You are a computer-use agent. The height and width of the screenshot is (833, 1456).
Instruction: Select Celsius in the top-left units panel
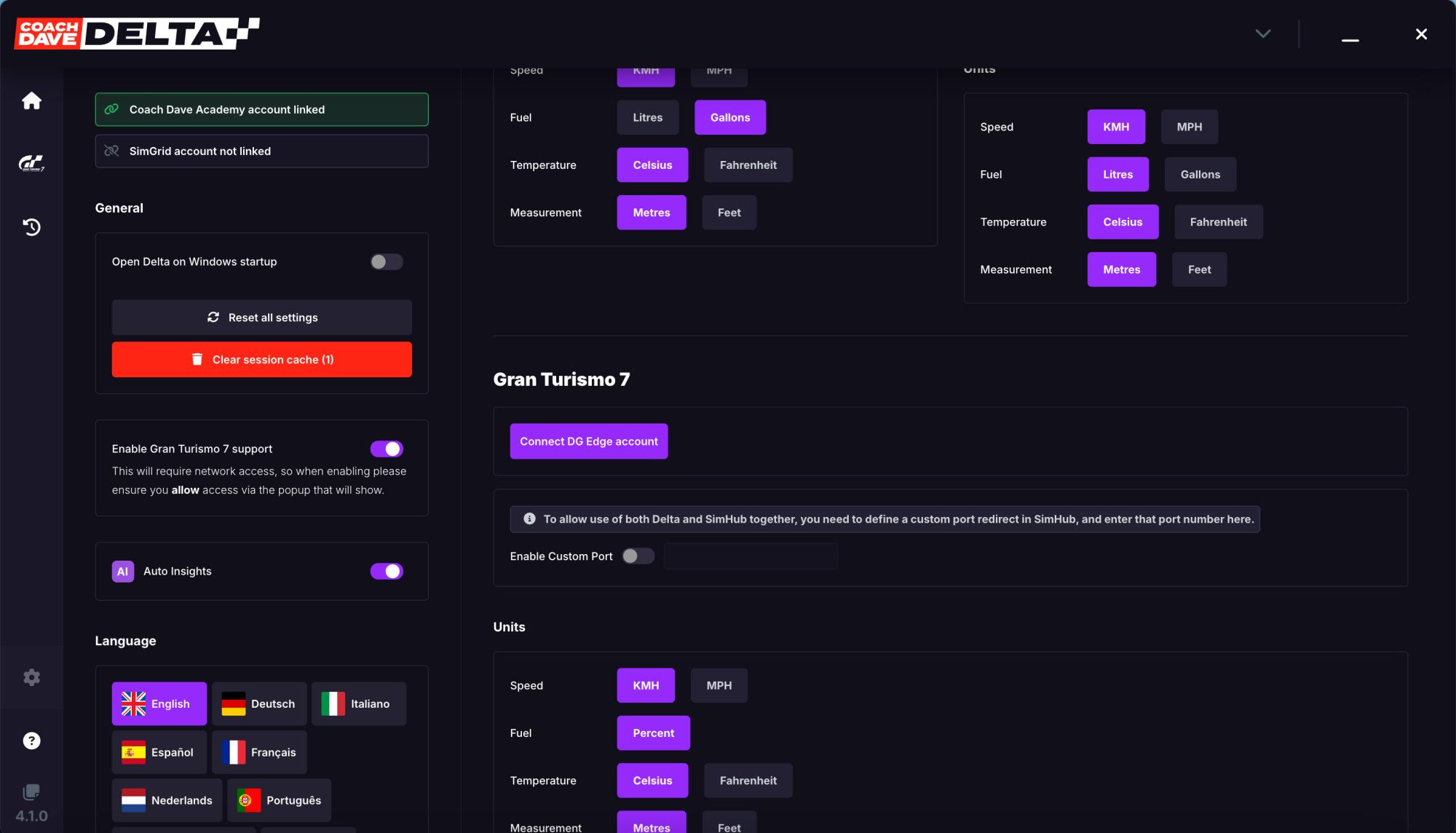(652, 165)
